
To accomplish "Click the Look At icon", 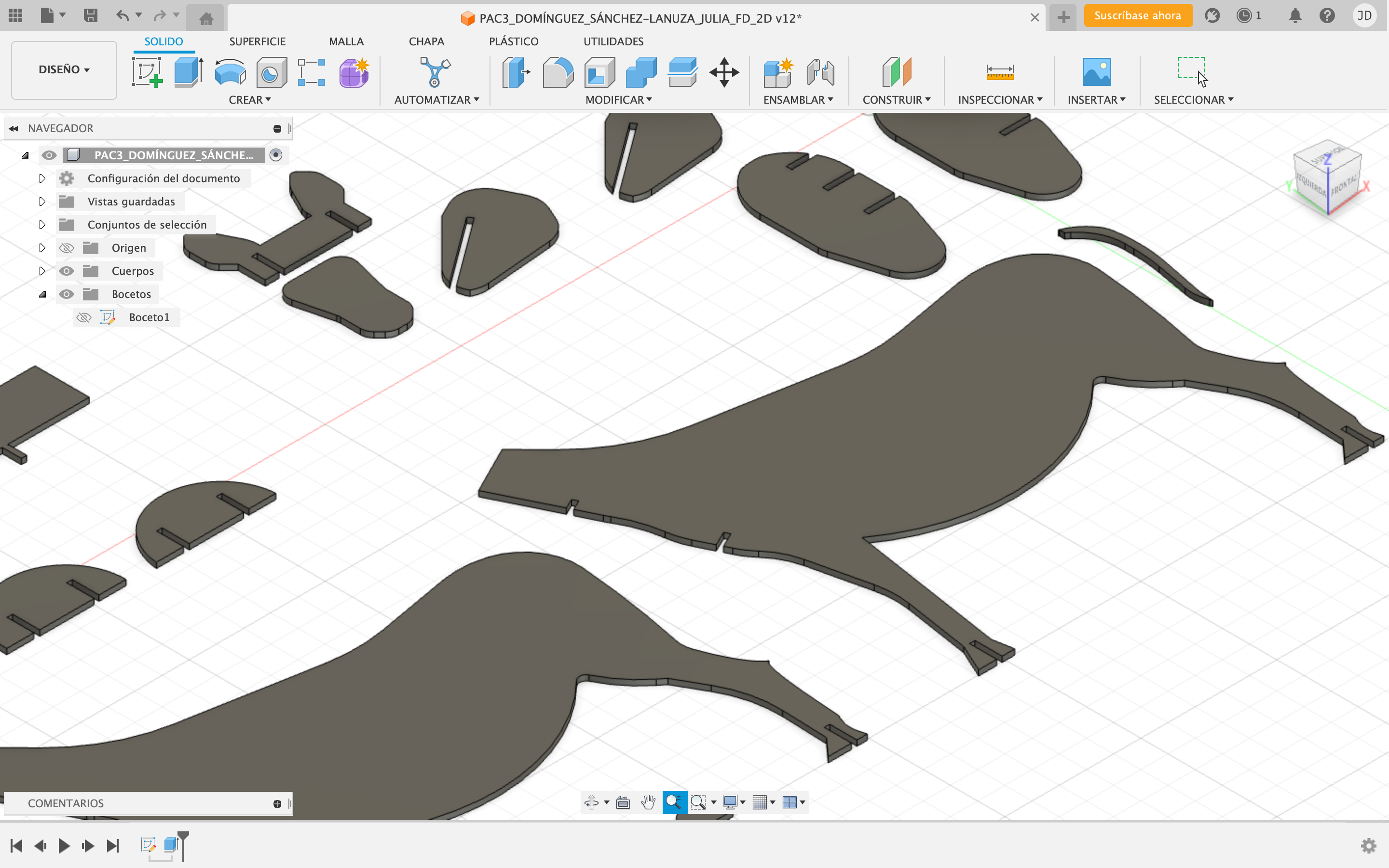I will [x=623, y=802].
